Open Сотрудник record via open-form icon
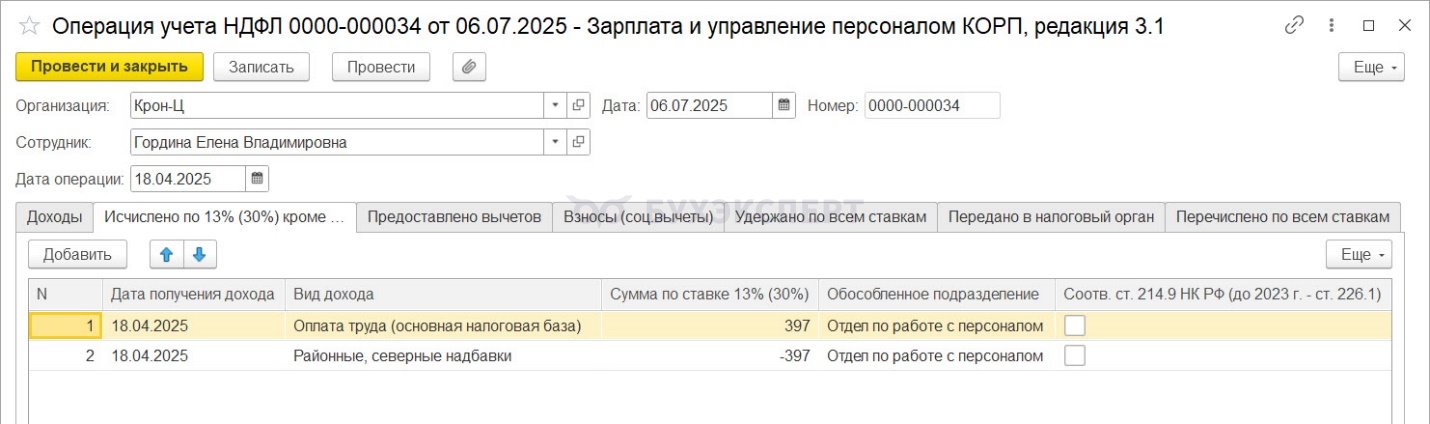 [578, 142]
